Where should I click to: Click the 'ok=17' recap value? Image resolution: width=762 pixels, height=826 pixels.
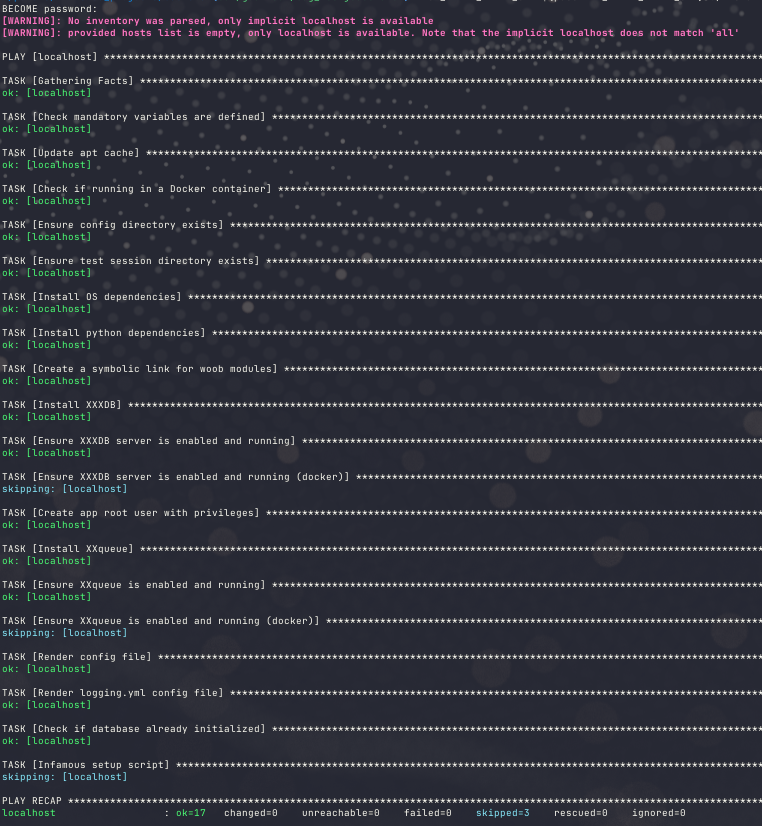point(191,813)
